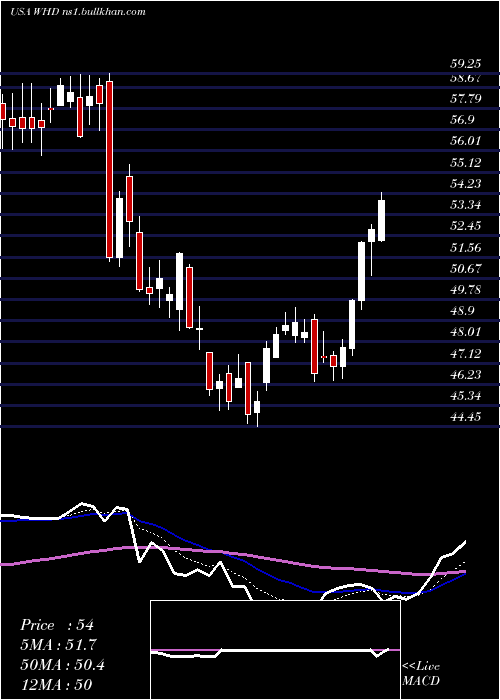Click the 50.67 price axis label
Image resolution: width=500 pixels, height=700 pixels.
(466, 268)
